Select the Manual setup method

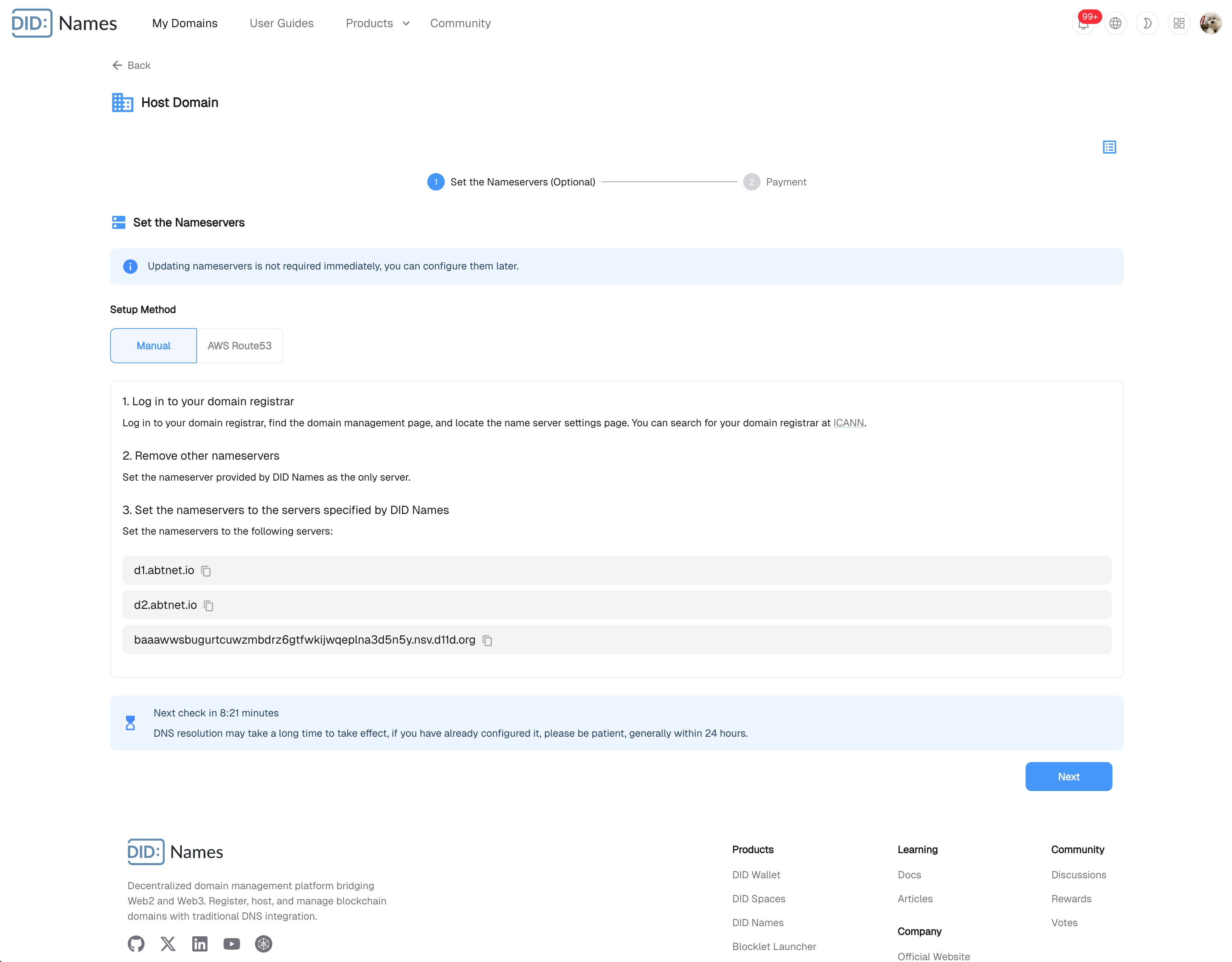[154, 346]
